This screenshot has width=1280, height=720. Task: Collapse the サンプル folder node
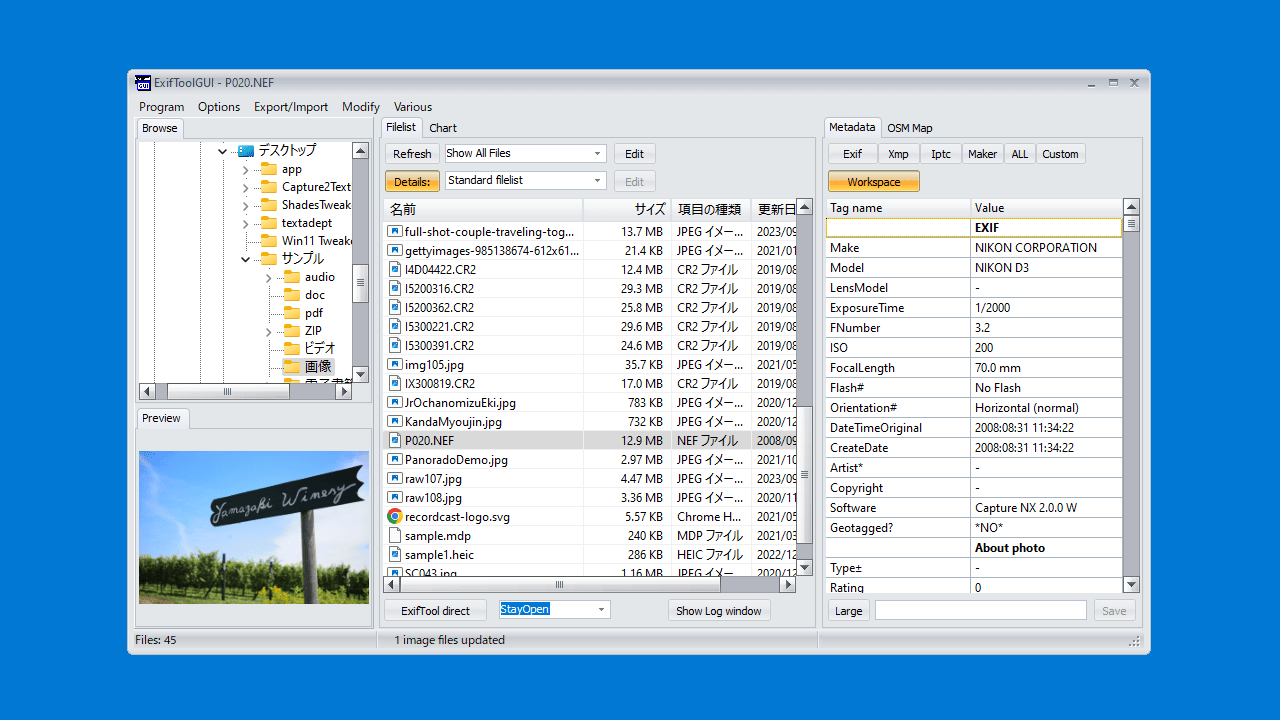coord(245,259)
